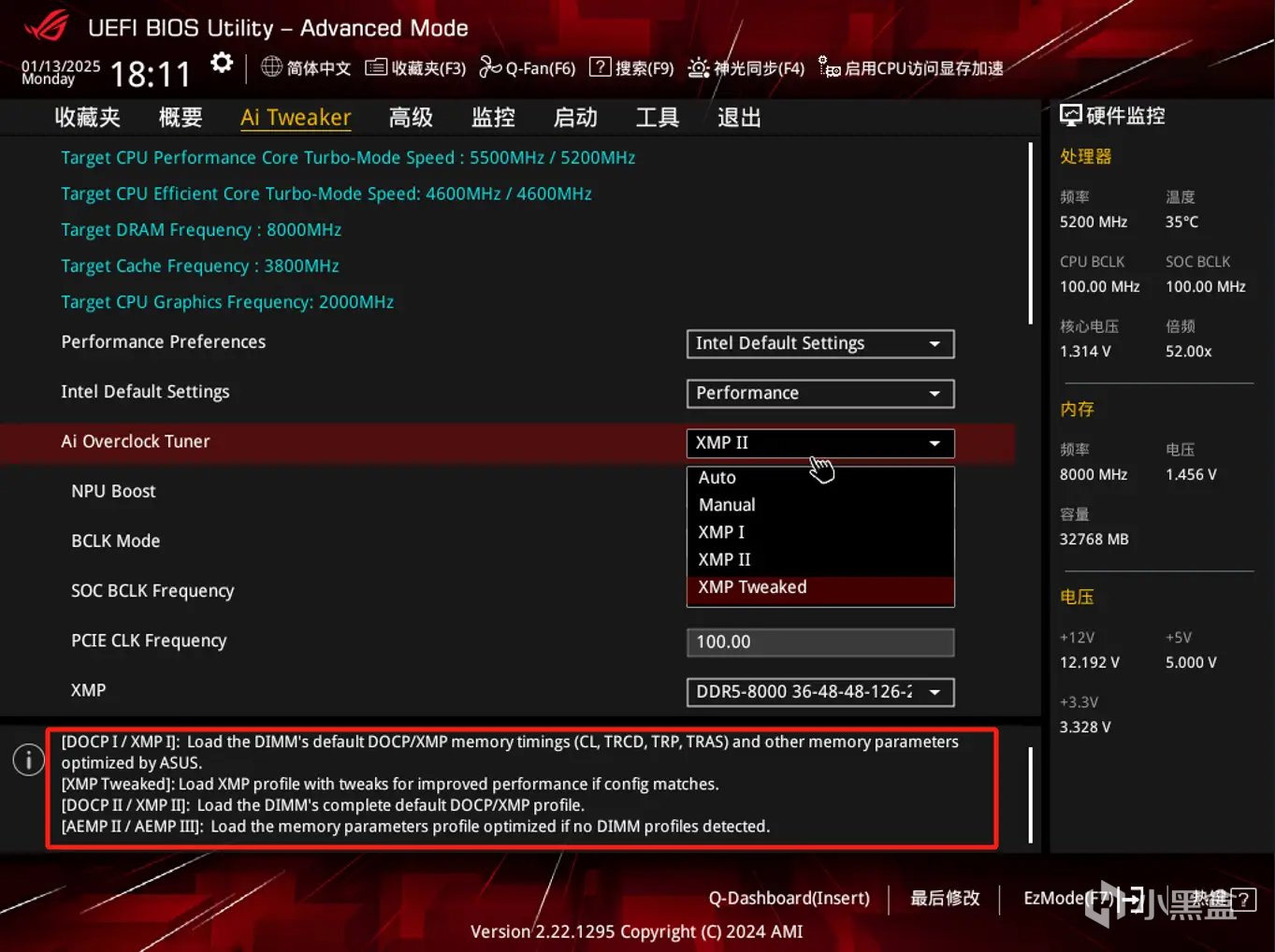The width and height of the screenshot is (1275, 952).
Task: Click the 01/13/2025 Monday date
Action: point(61,72)
